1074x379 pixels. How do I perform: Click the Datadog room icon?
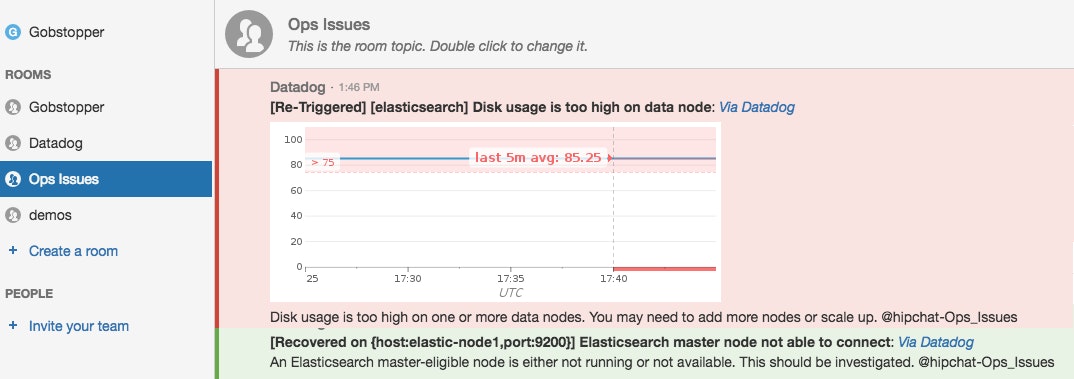click(13, 143)
